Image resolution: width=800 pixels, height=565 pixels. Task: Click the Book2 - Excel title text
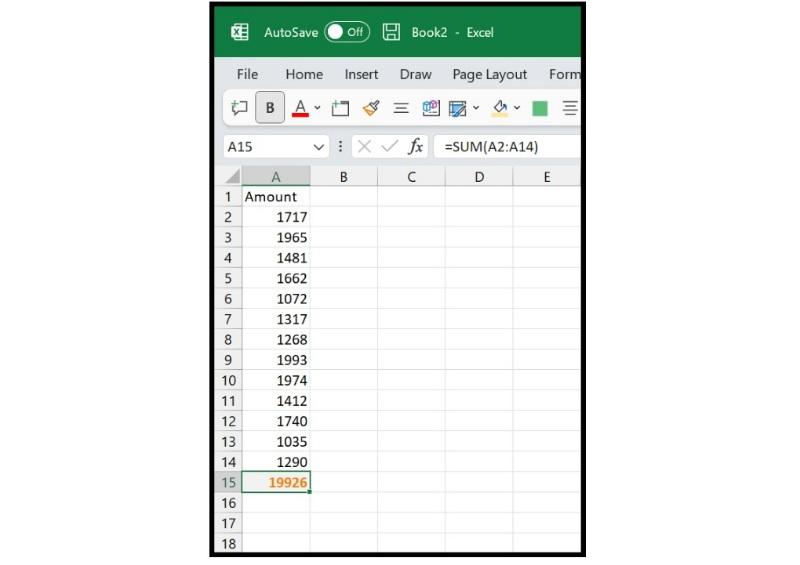pyautogui.click(x=453, y=33)
